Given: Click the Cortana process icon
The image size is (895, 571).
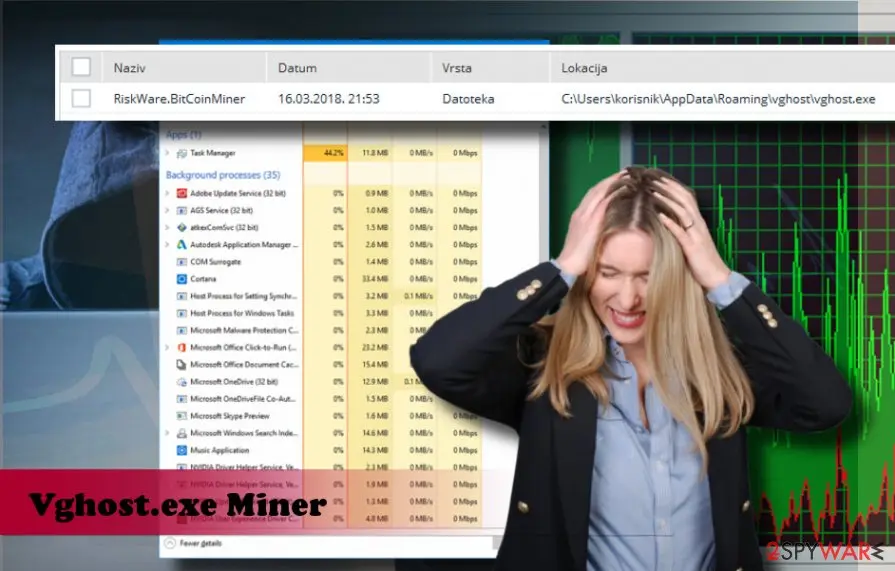Looking at the screenshot, I should pyautogui.click(x=182, y=279).
